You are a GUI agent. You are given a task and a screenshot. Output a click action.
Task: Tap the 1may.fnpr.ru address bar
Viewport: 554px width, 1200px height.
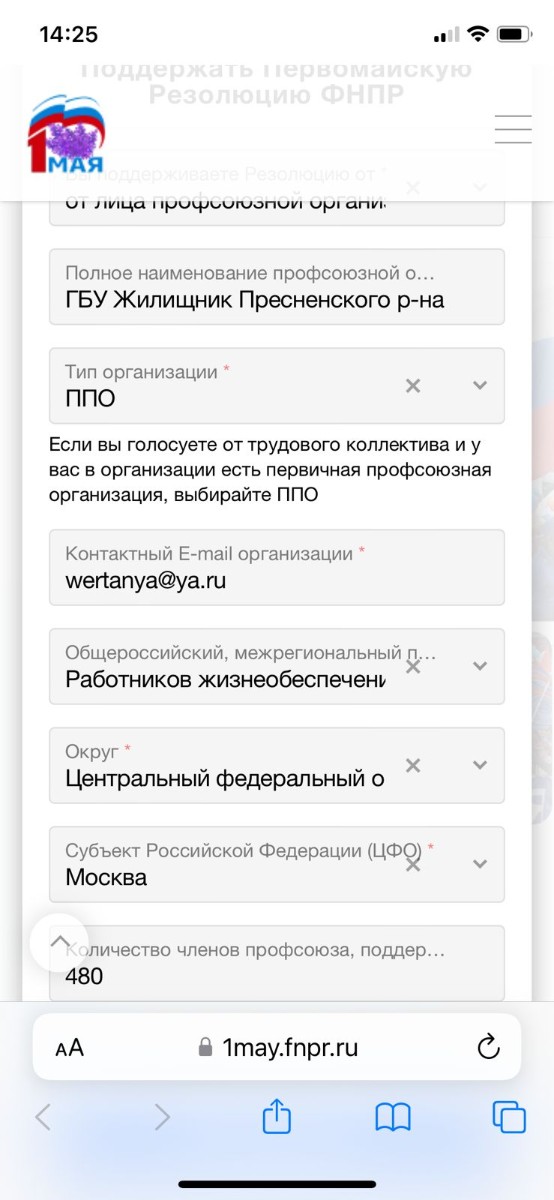click(x=277, y=1047)
